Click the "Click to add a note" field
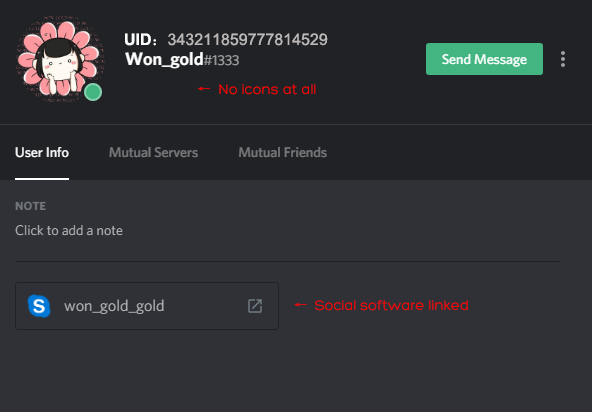The width and height of the screenshot is (592, 412). pos(69,230)
